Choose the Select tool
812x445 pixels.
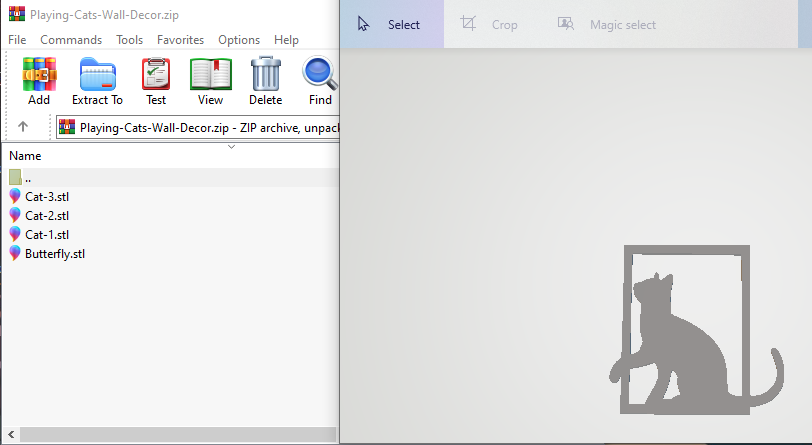pyautogui.click(x=390, y=24)
